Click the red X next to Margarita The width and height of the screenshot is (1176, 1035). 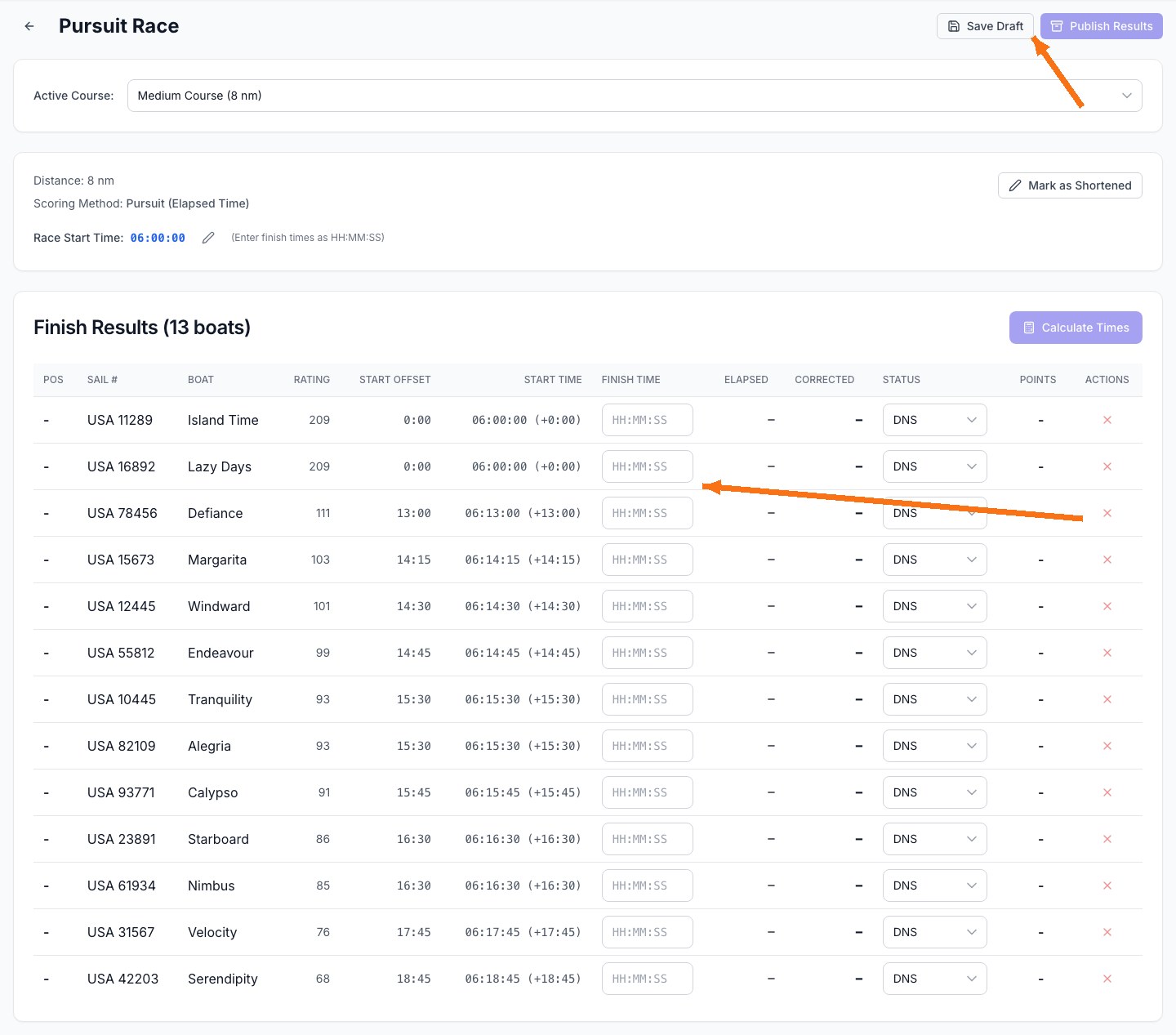point(1107,560)
